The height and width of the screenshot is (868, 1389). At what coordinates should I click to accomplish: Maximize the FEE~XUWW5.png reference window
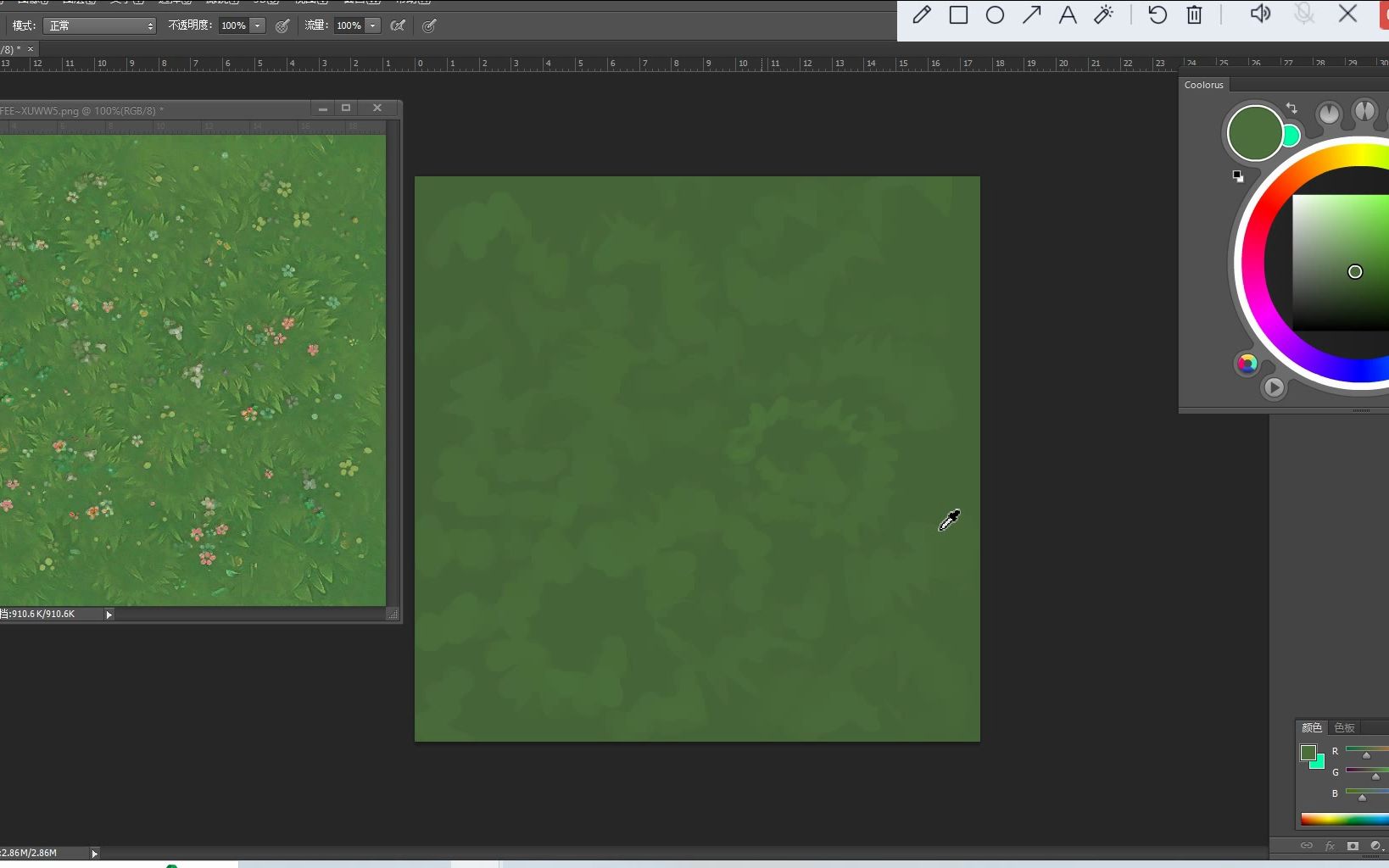click(346, 108)
